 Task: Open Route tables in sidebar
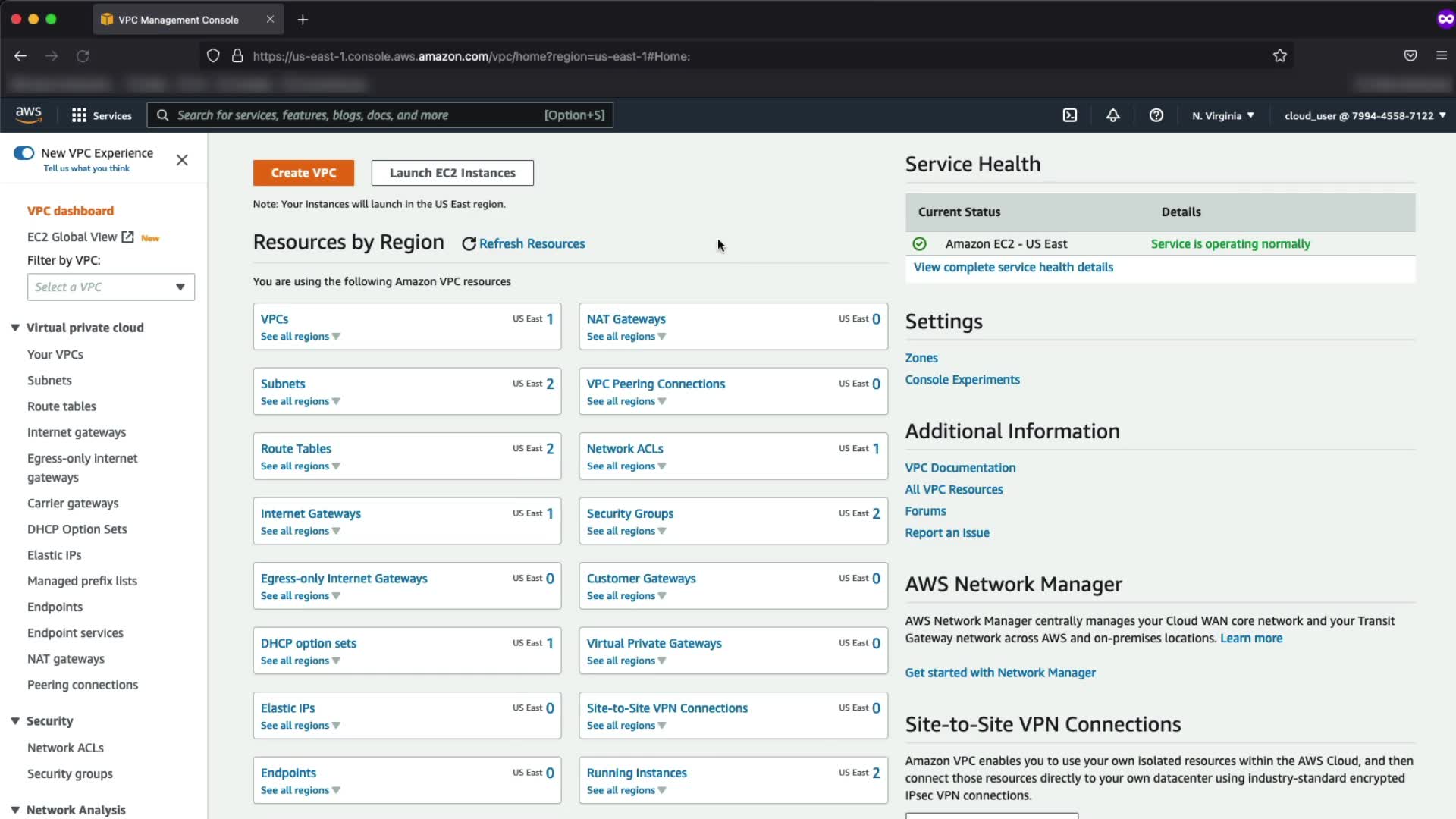click(x=61, y=406)
